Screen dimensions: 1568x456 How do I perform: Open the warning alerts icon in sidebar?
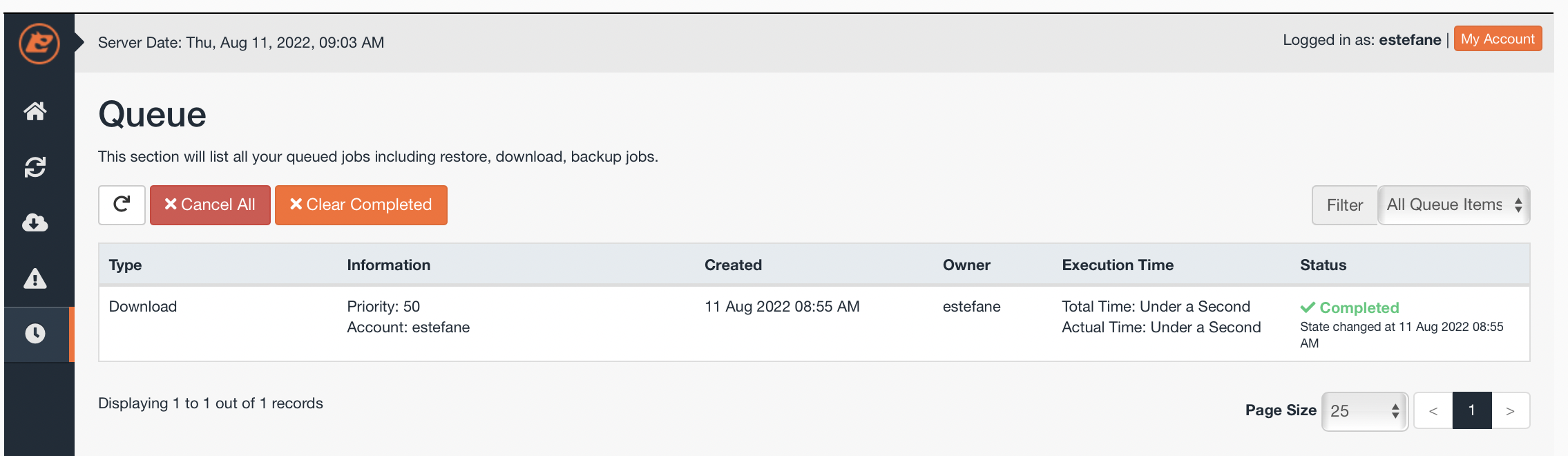(35, 278)
